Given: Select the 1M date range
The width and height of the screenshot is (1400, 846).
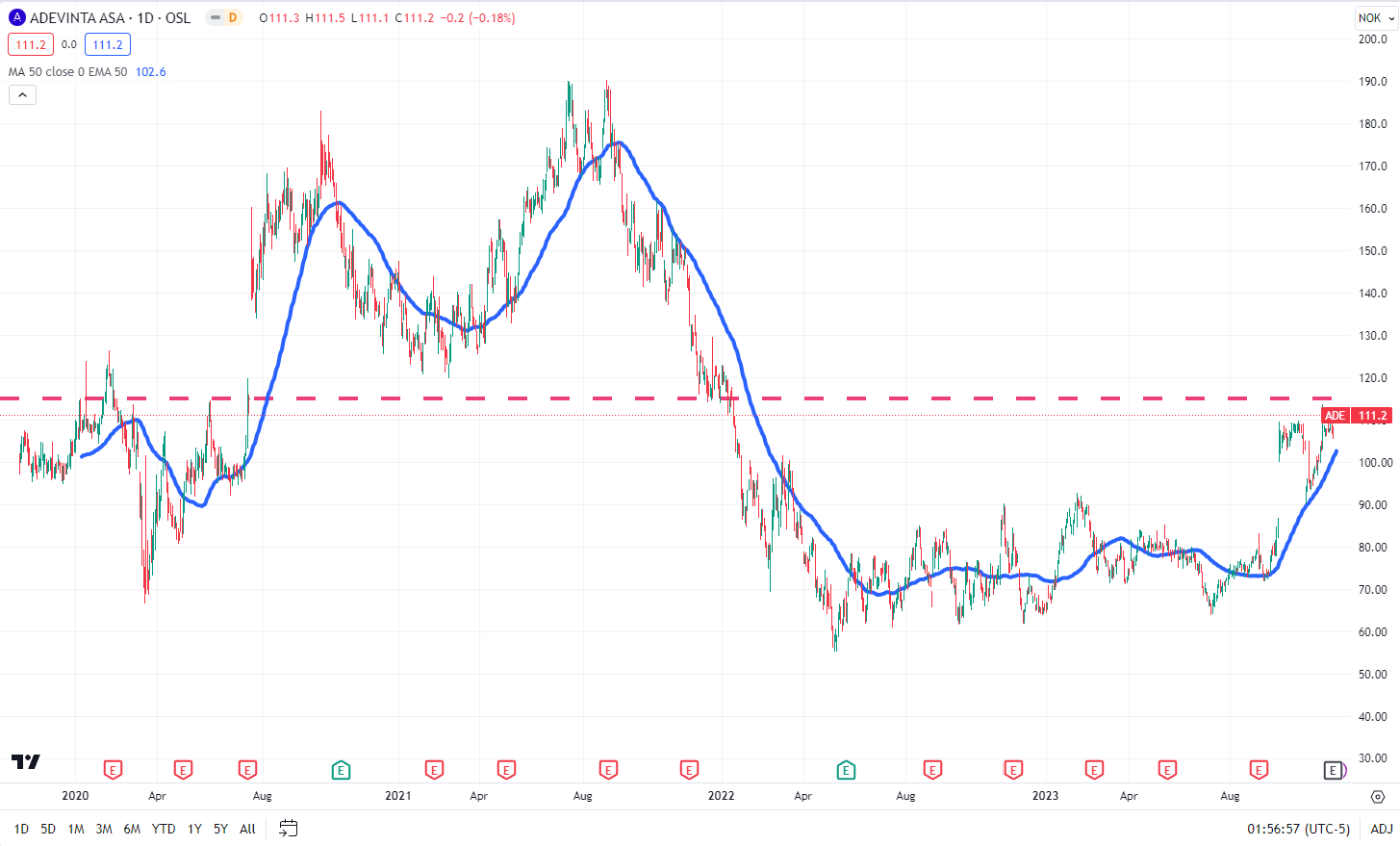Looking at the screenshot, I should click(76, 829).
